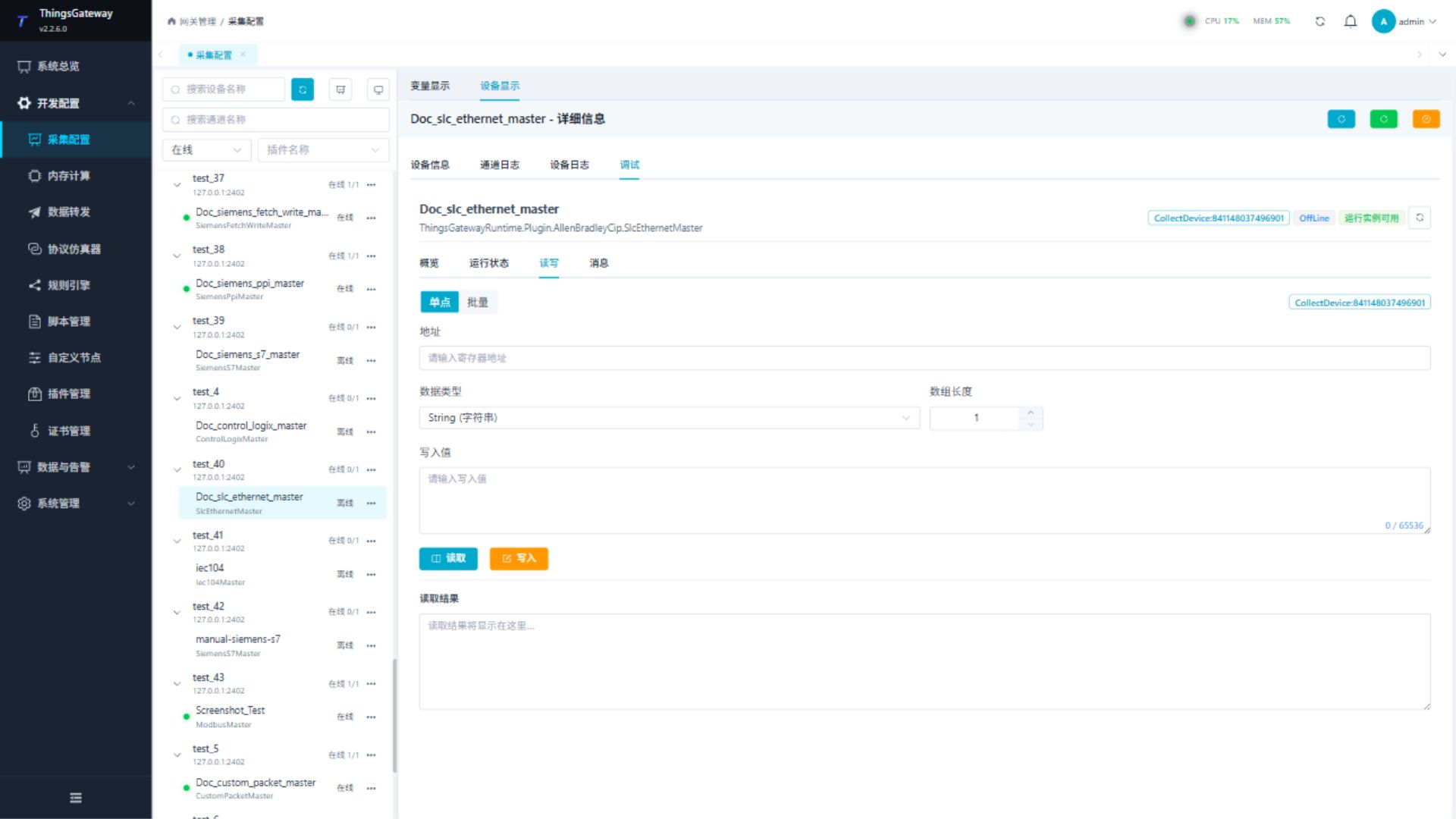Decrease the 数组长度 stepper value
1456x819 pixels.
(1031, 424)
